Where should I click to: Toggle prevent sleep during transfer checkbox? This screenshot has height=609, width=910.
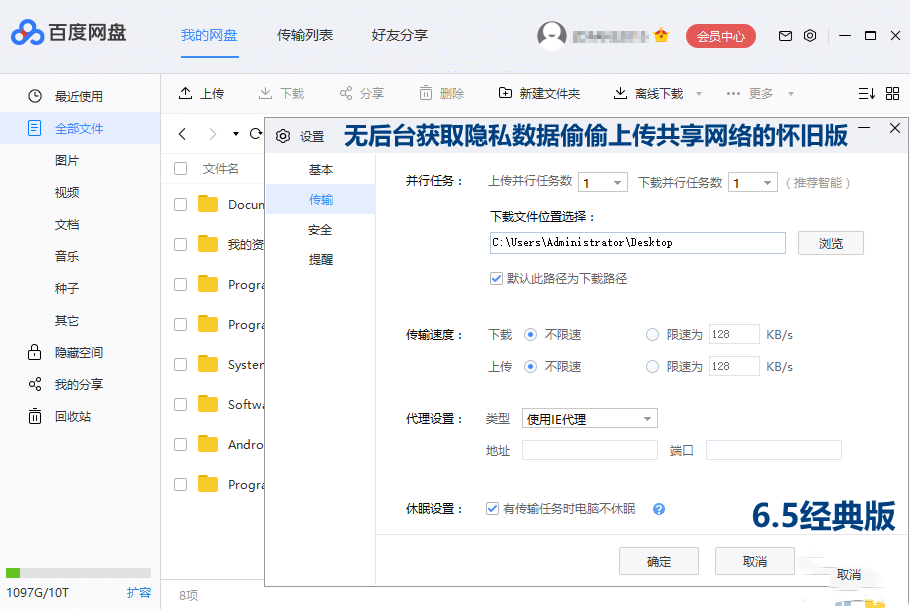[492, 509]
